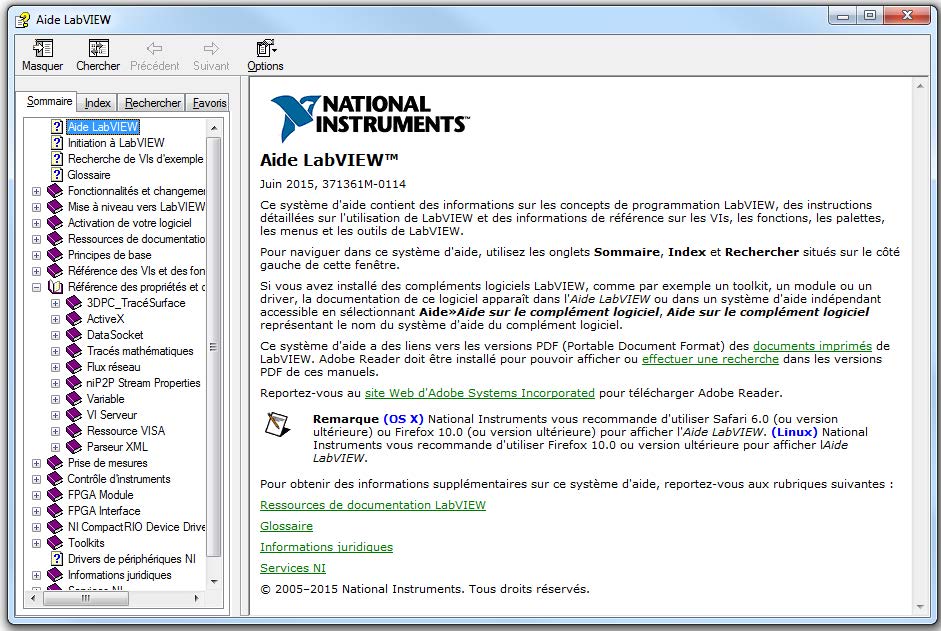Image resolution: width=941 pixels, height=631 pixels.
Task: Click the page icon beside Glossaire in tree
Action: (x=57, y=175)
